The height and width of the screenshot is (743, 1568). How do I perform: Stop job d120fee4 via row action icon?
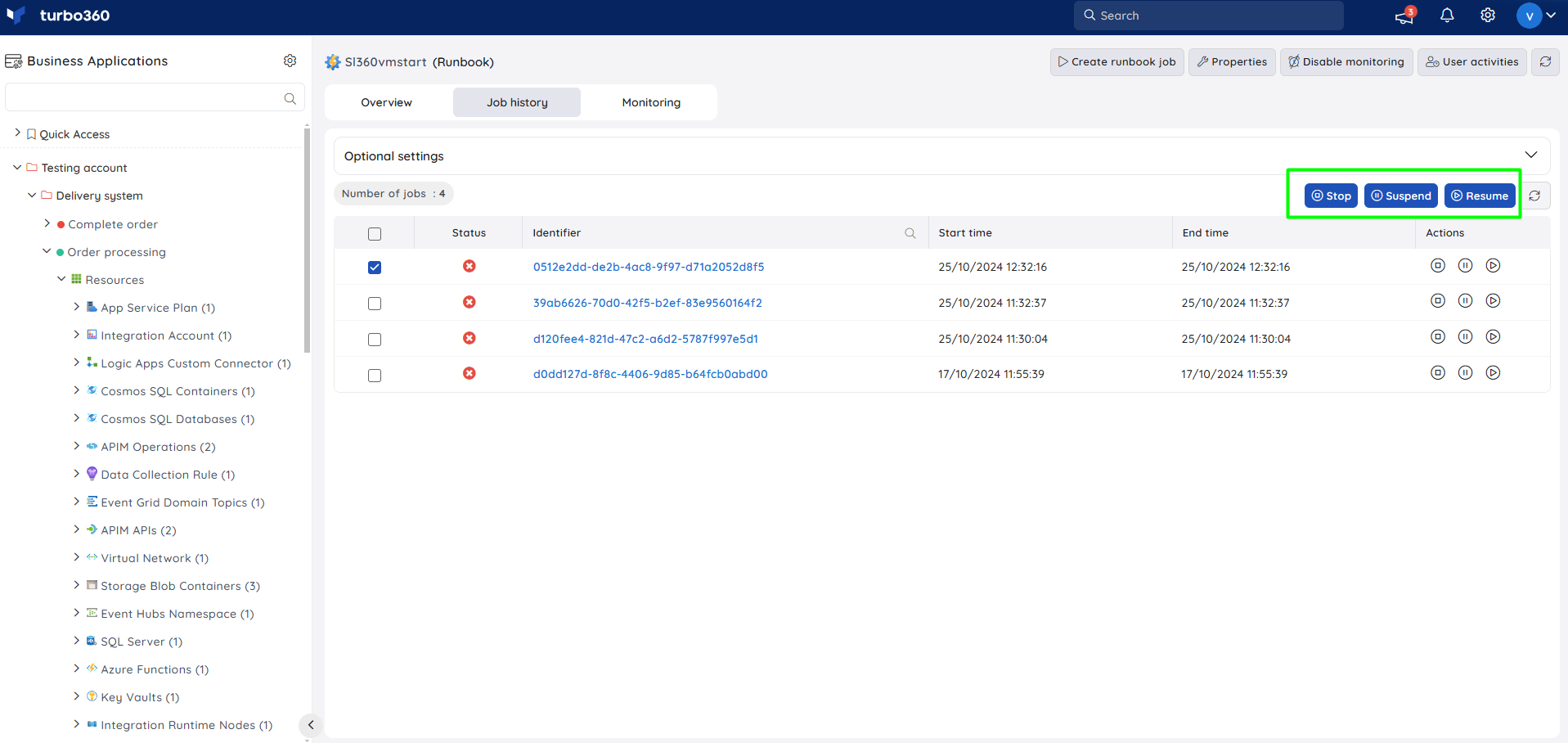click(x=1438, y=337)
